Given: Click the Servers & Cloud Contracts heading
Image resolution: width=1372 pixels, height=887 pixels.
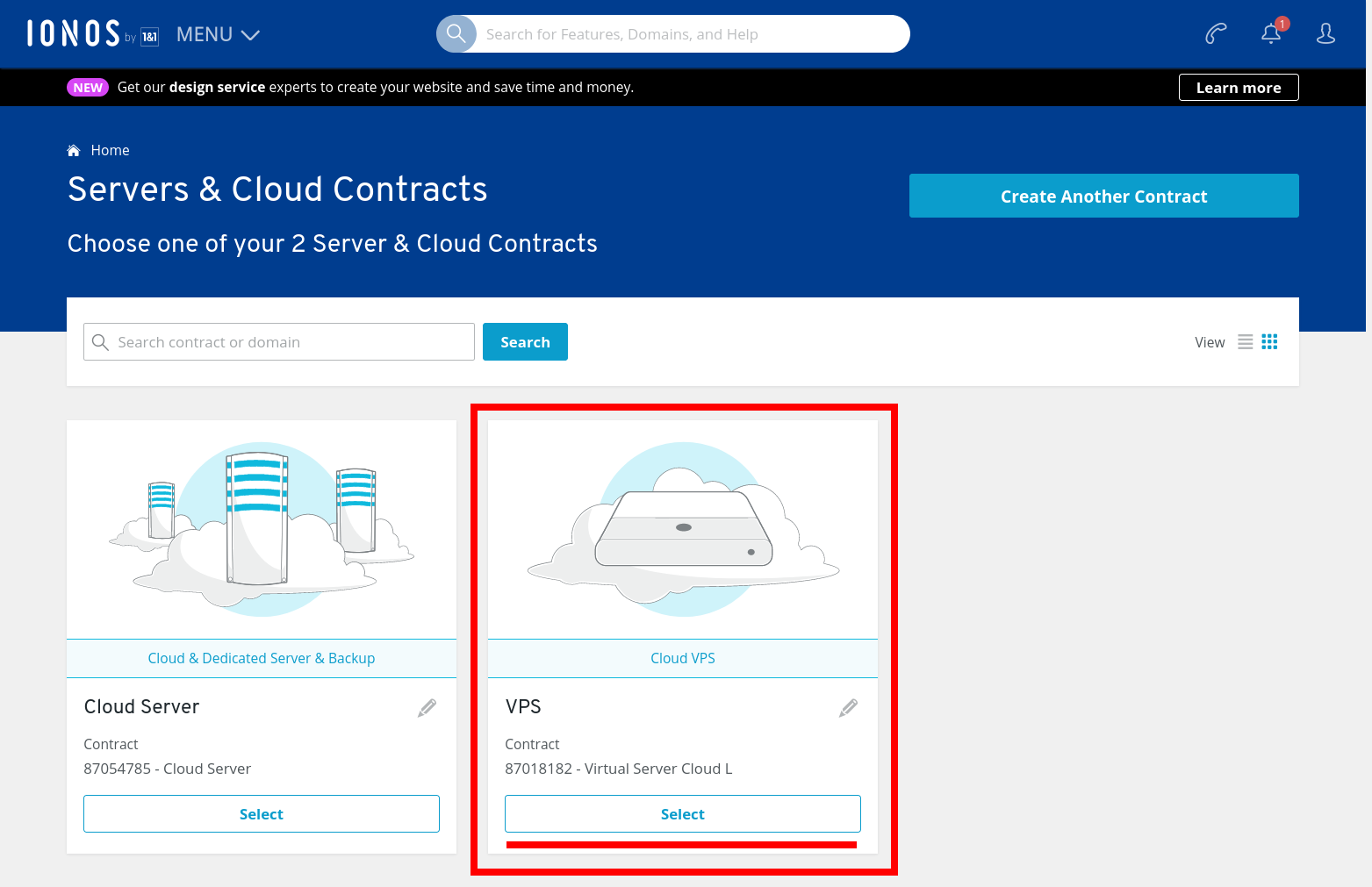Looking at the screenshot, I should tap(277, 190).
